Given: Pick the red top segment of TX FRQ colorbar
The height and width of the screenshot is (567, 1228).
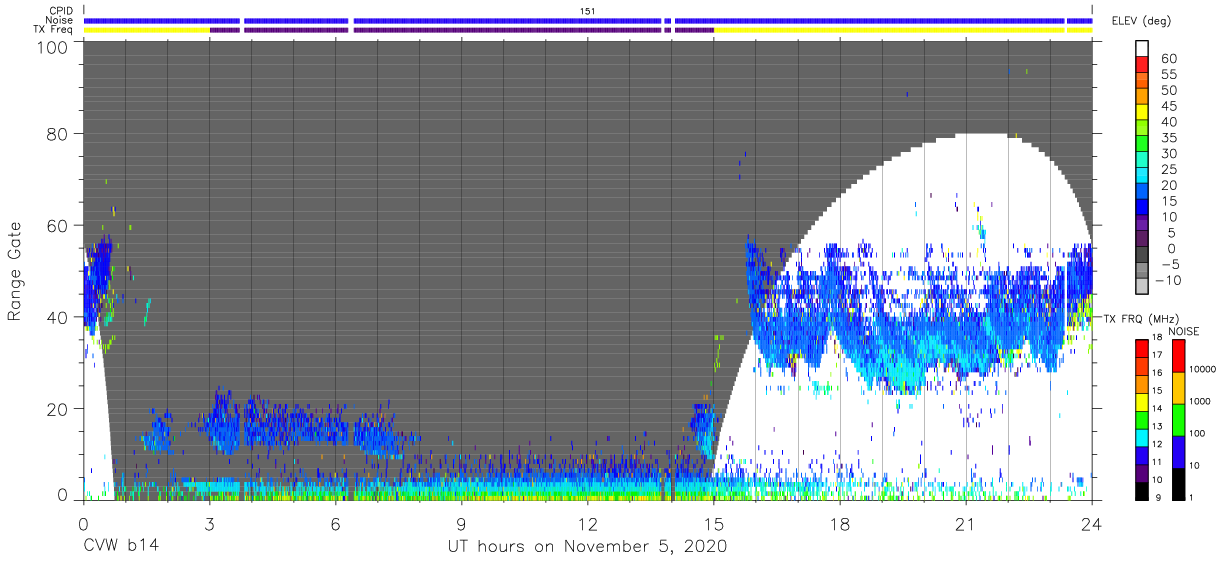Looking at the screenshot, I should click(1143, 348).
